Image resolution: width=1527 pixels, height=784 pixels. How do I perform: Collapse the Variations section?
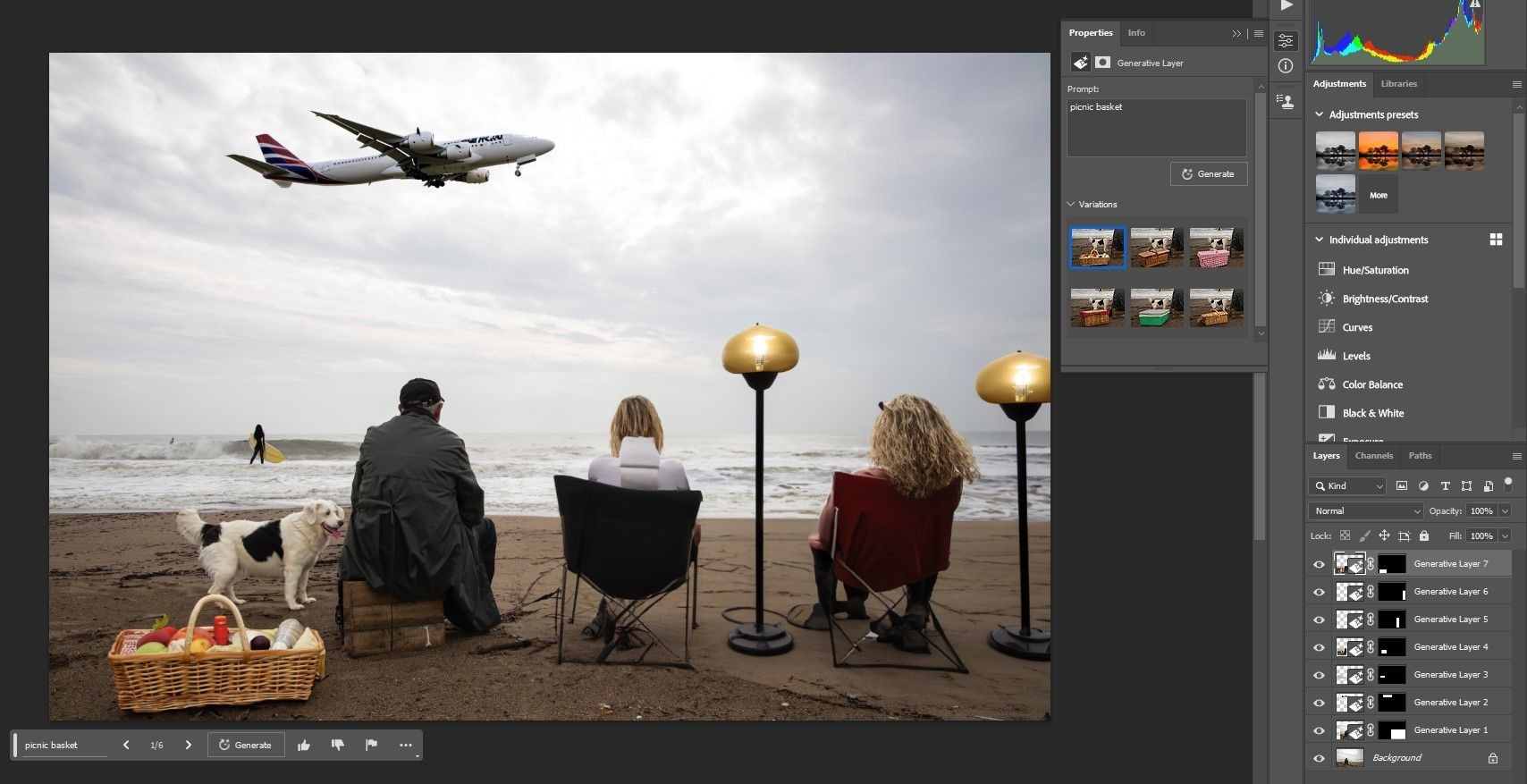pyautogui.click(x=1071, y=204)
